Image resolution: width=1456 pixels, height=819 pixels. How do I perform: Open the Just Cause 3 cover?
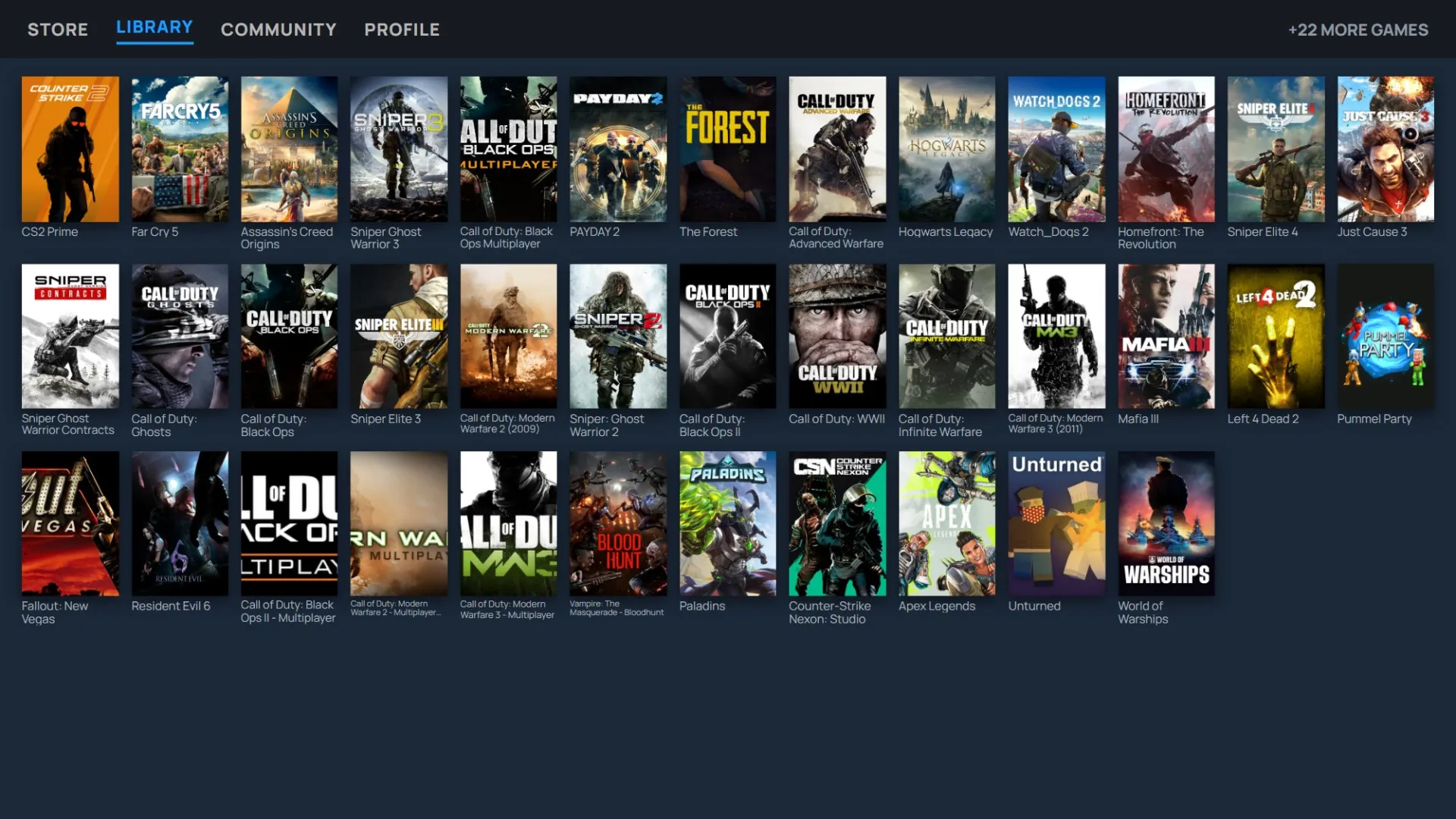(x=1385, y=149)
